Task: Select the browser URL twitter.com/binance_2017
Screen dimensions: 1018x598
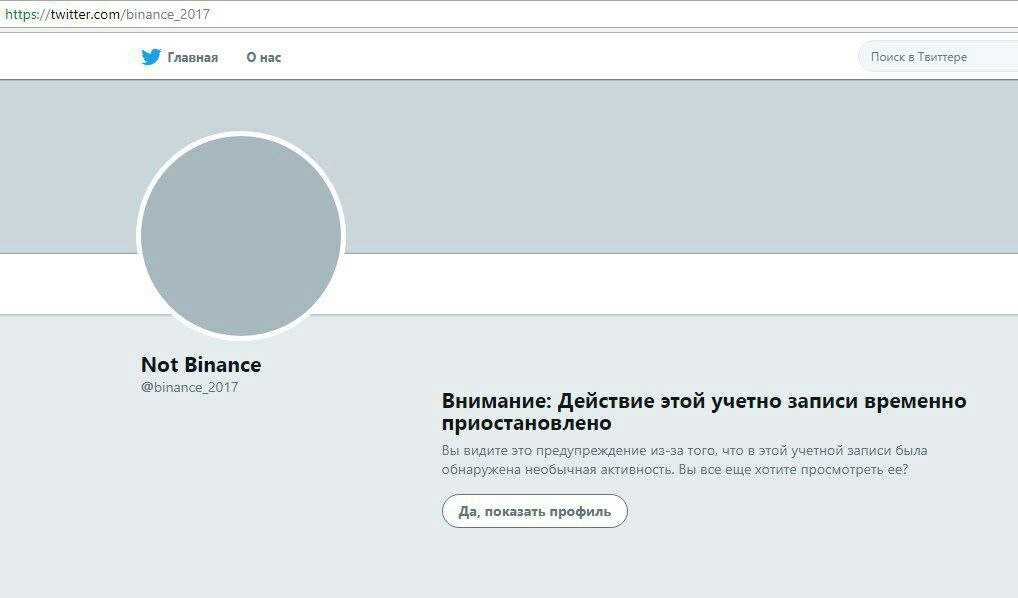Action: click(107, 14)
